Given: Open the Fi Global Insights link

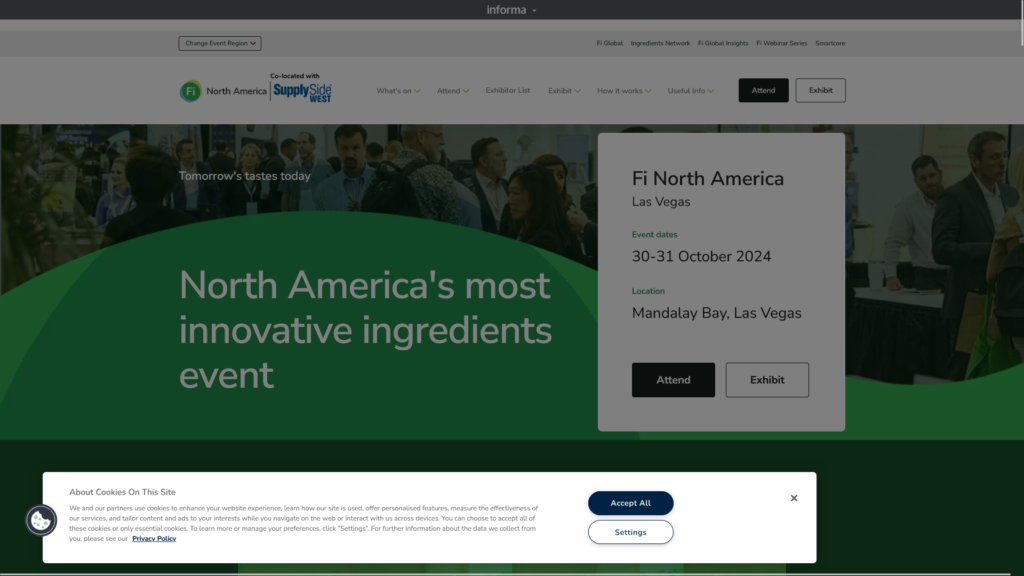Looking at the screenshot, I should click(723, 43).
